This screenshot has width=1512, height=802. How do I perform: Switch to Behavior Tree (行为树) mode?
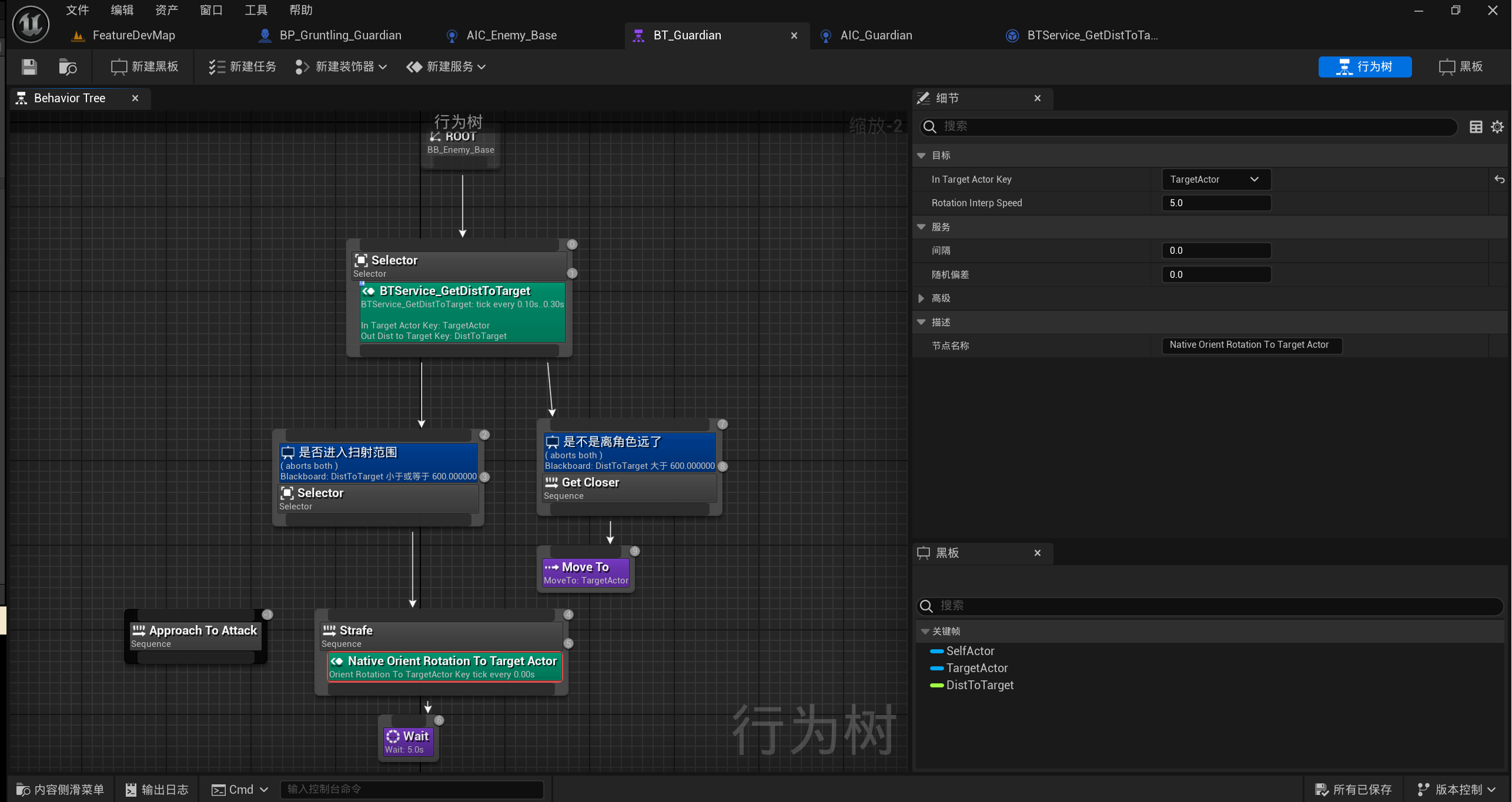[x=1364, y=67]
